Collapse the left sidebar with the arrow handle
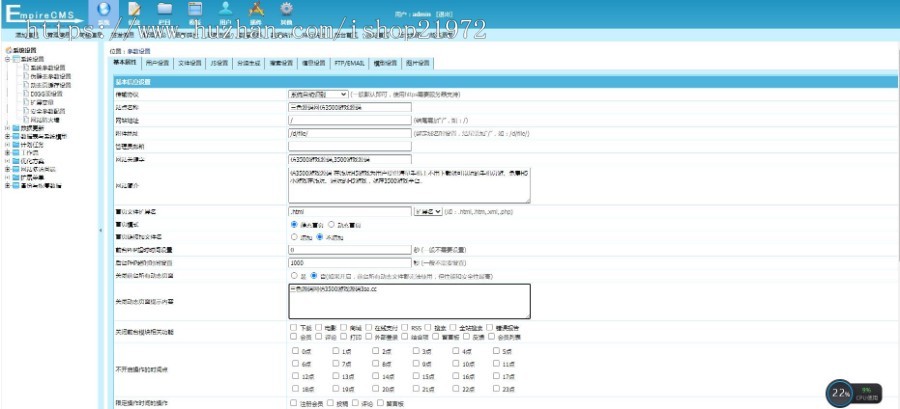 tap(100, 230)
